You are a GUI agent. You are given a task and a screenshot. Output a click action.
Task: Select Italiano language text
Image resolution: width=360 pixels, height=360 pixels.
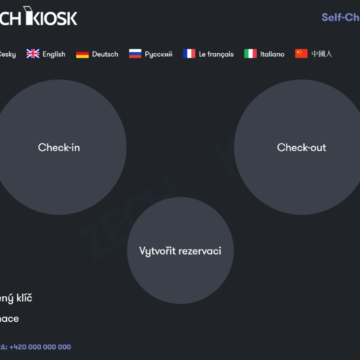tap(272, 54)
